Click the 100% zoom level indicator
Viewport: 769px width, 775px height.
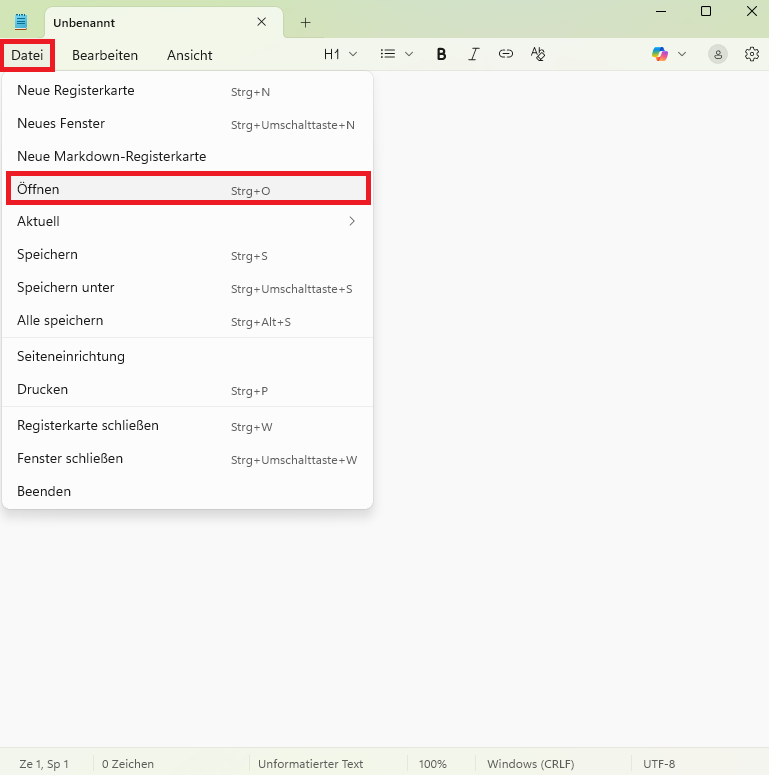pyautogui.click(x=432, y=764)
